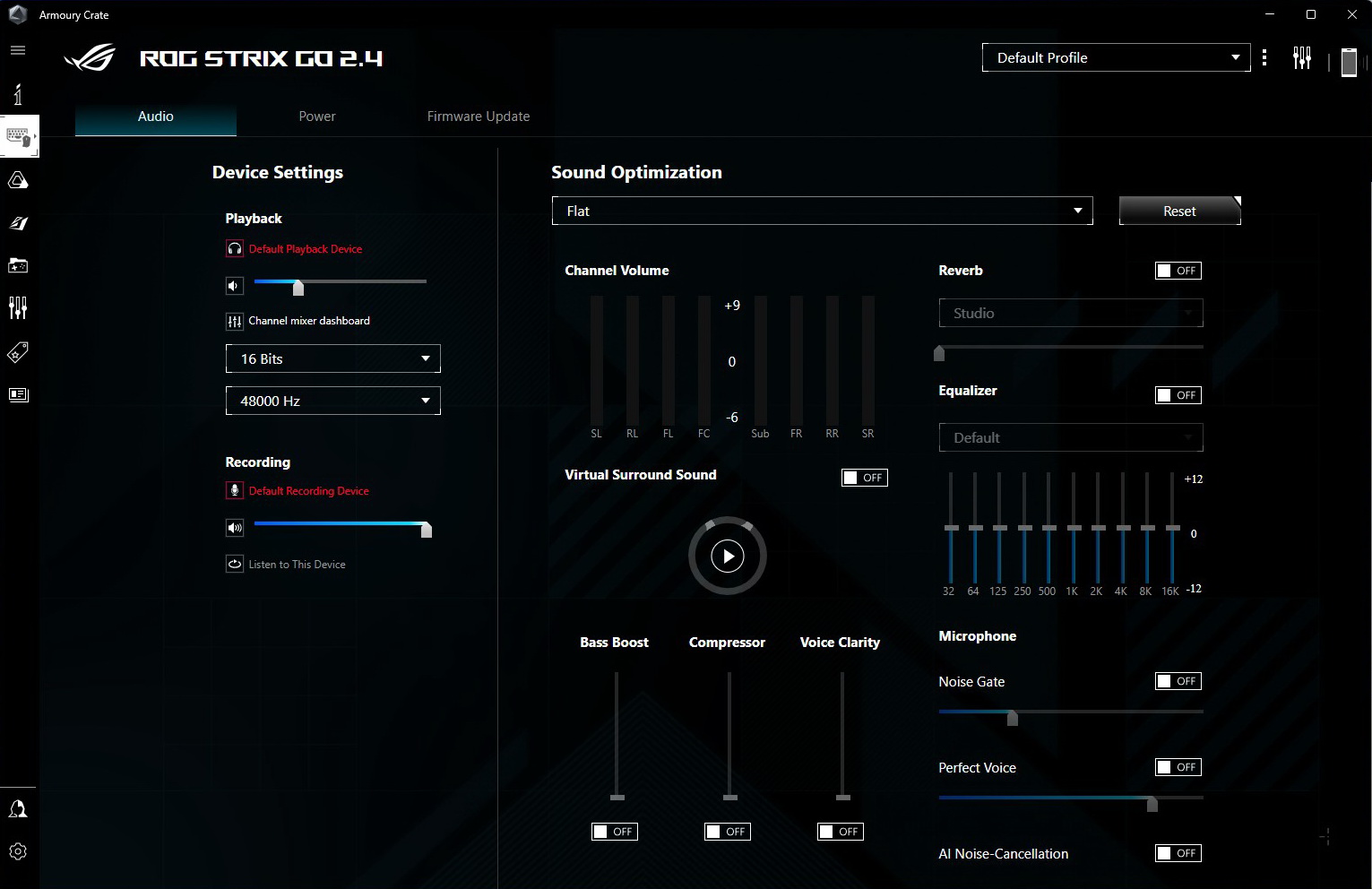Expand the Default Profile dropdown
The height and width of the screenshot is (889, 1372).
pyautogui.click(x=1116, y=58)
